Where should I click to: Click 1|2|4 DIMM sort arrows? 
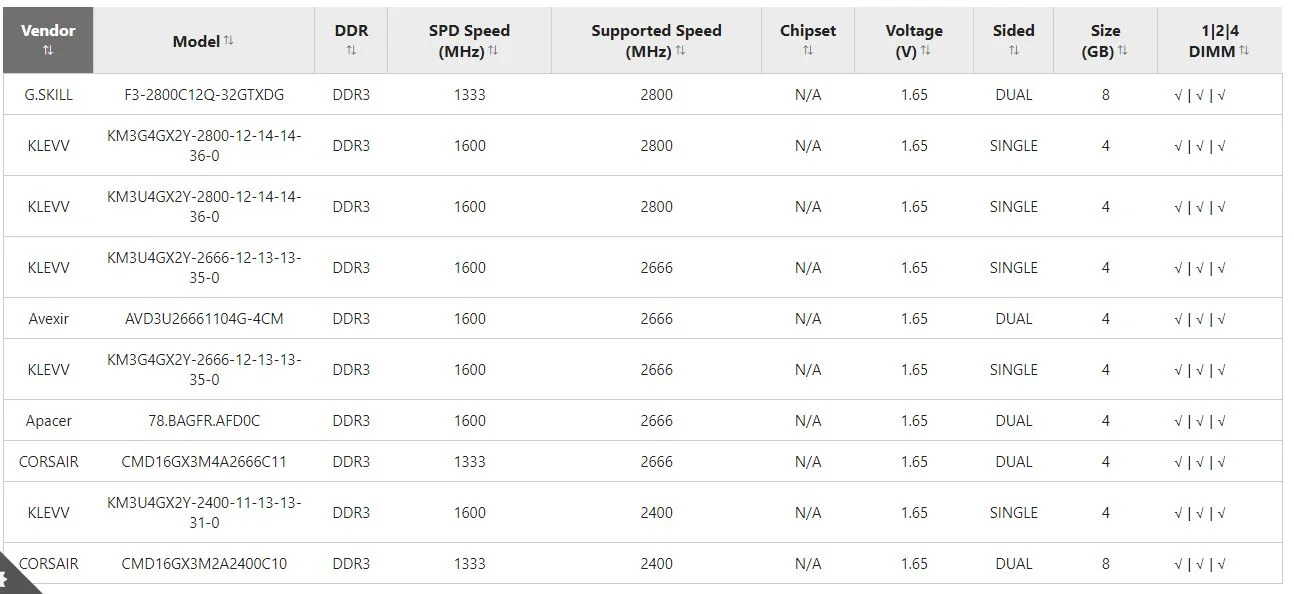1244,51
